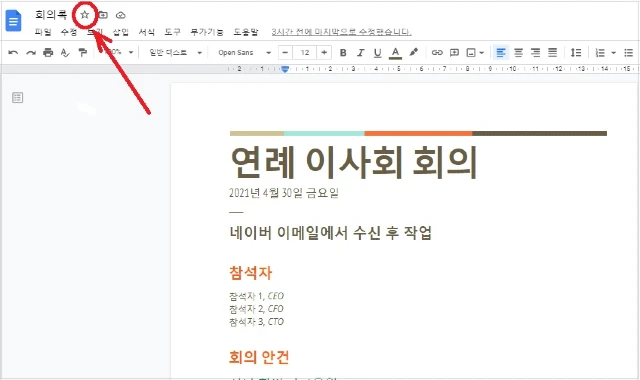The width and height of the screenshot is (640, 380).
Task: Check the cloud save status icon
Action: (120, 15)
